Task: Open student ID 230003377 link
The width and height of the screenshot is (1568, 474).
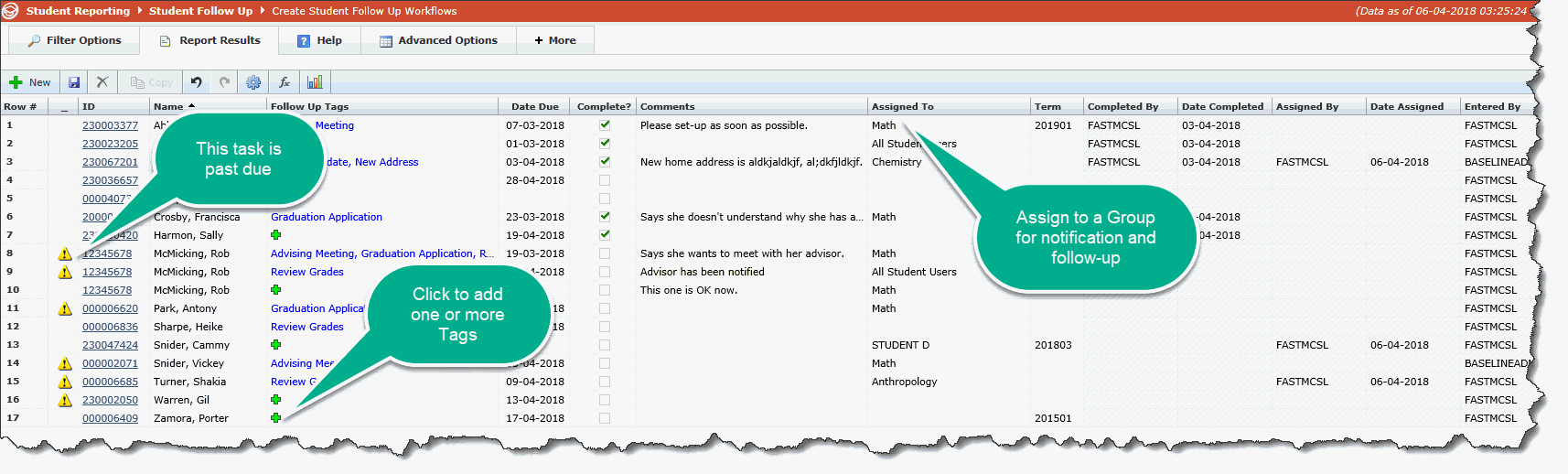Action: click(110, 125)
